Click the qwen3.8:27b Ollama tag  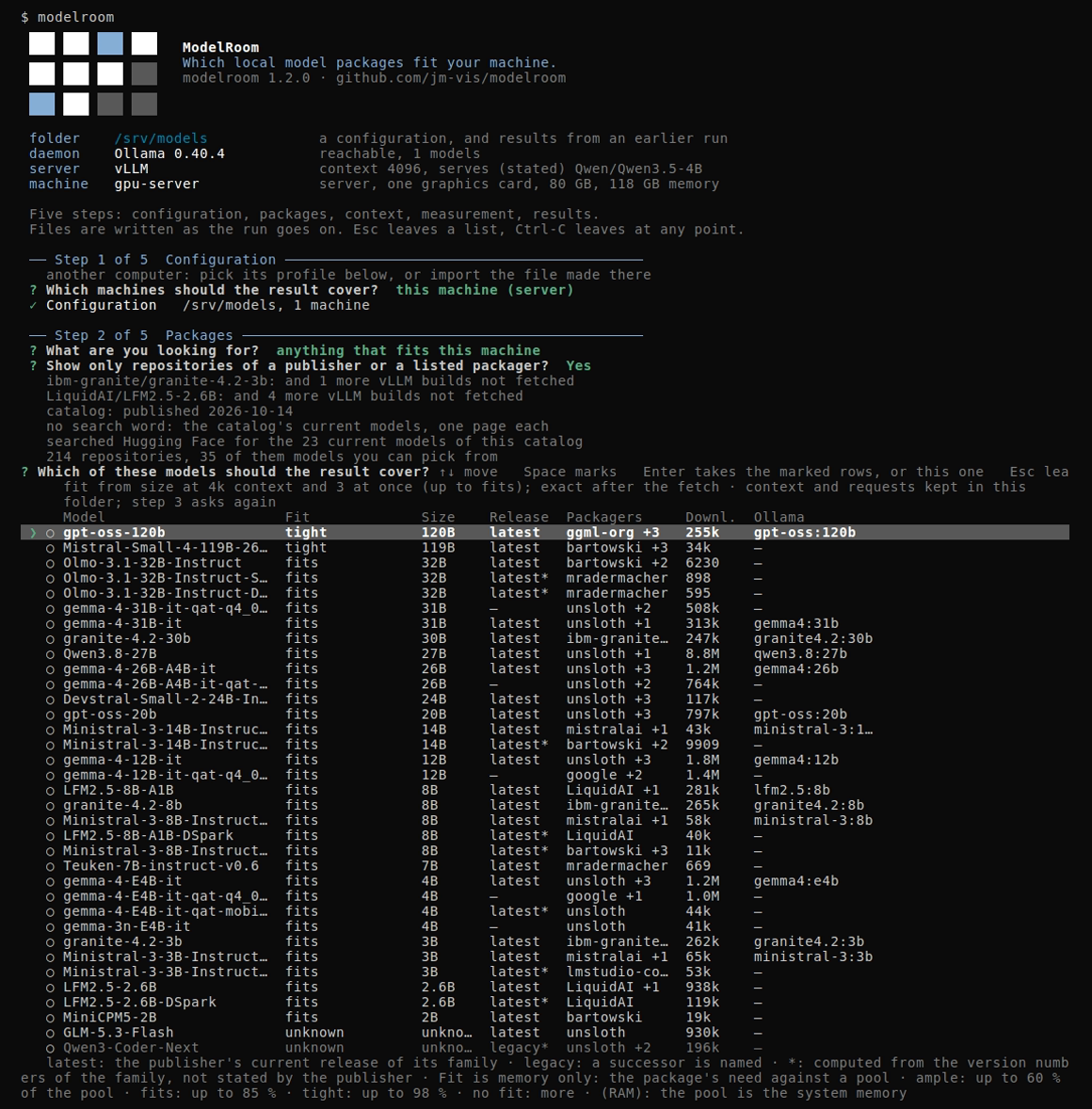click(x=800, y=653)
